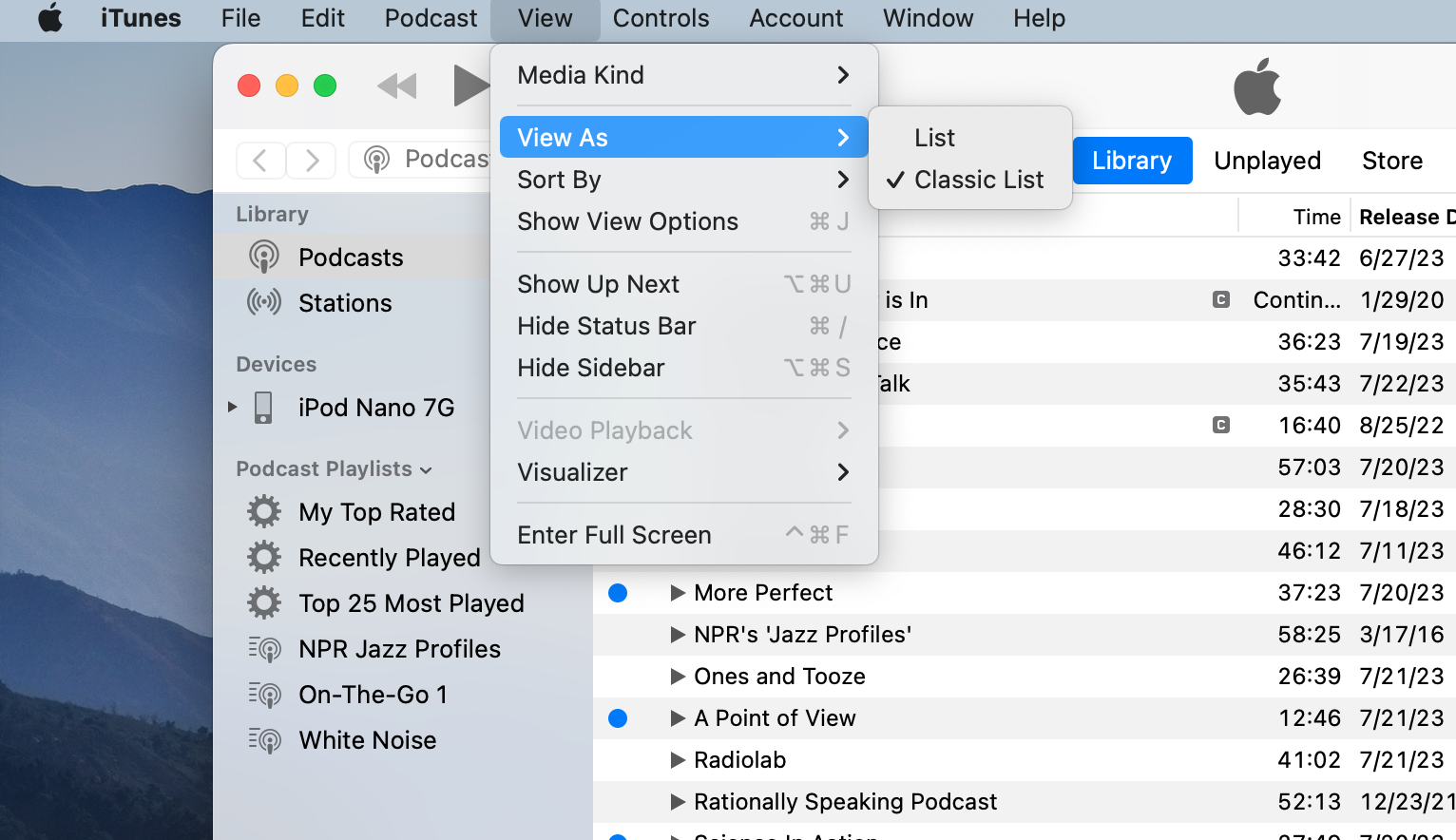Screen dimensions: 1456x840
Task: Choose List view in submenu
Action: [x=934, y=138]
